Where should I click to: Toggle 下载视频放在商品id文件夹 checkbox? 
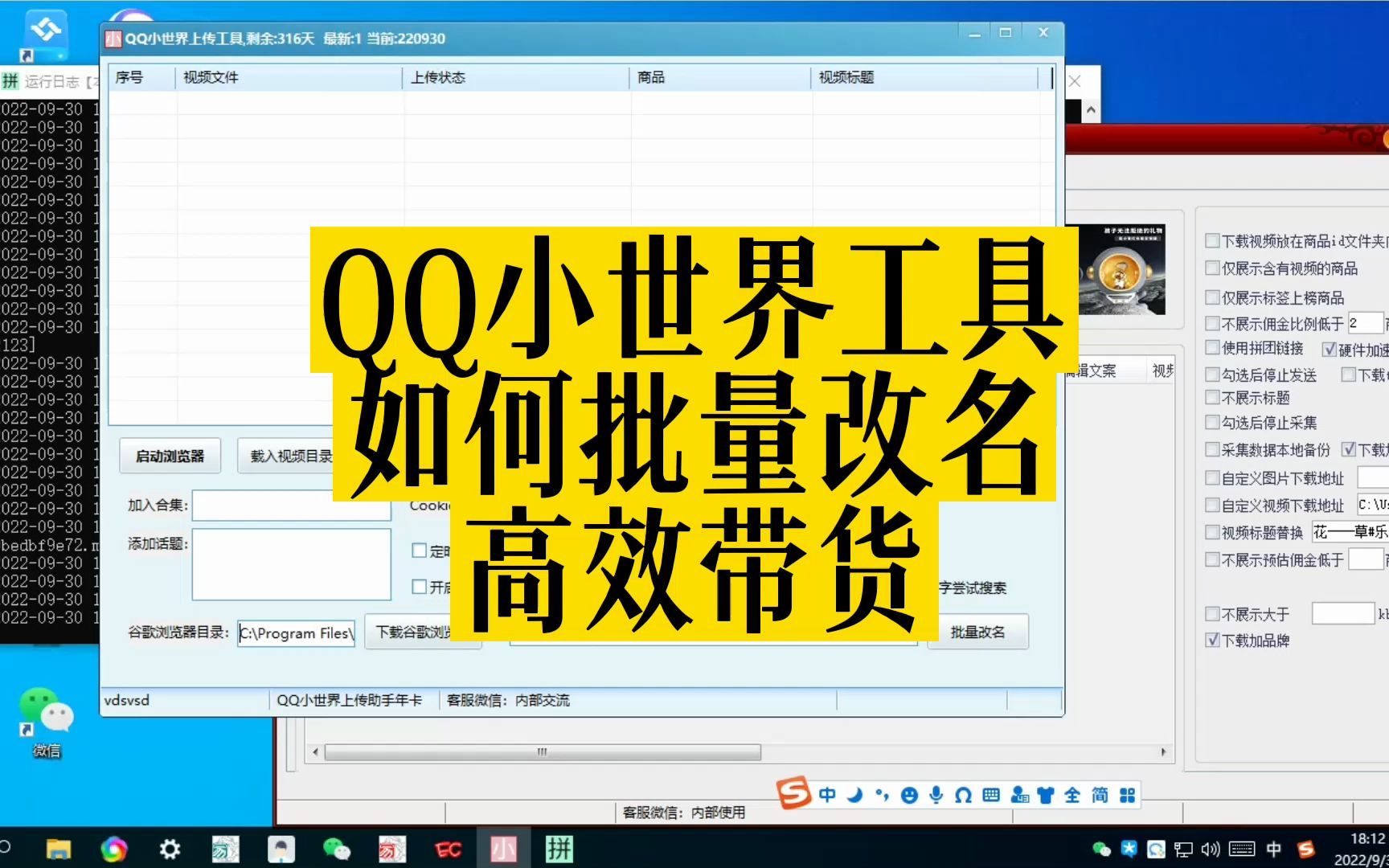1212,240
